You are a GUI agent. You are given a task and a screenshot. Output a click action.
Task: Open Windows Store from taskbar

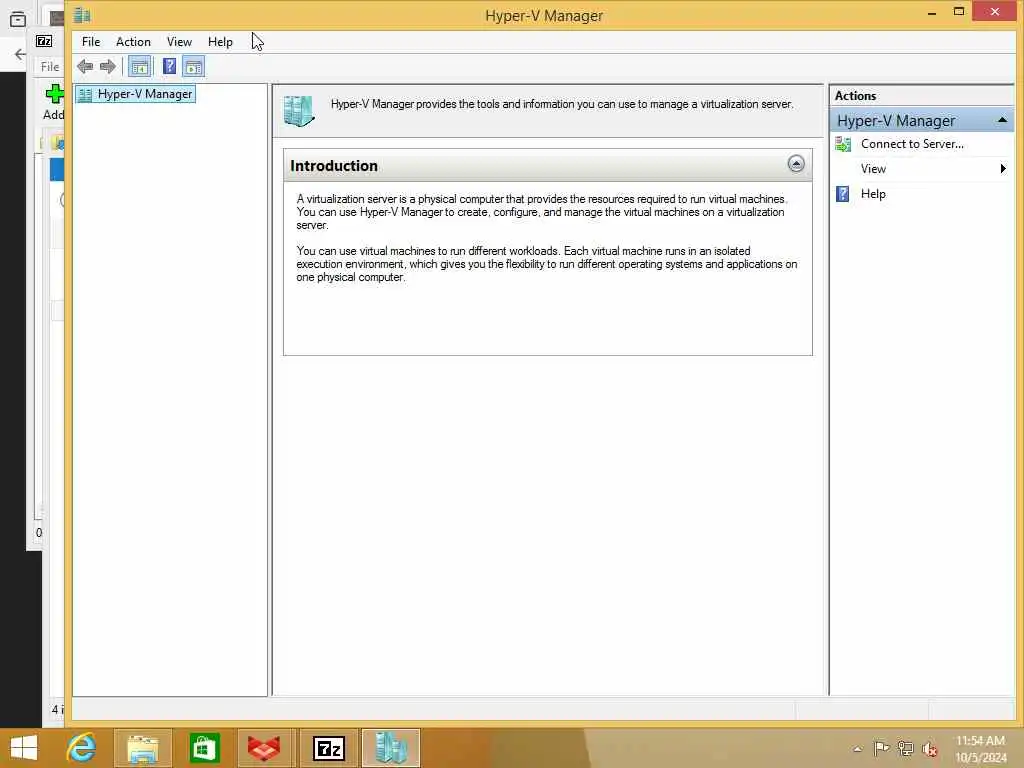[204, 748]
